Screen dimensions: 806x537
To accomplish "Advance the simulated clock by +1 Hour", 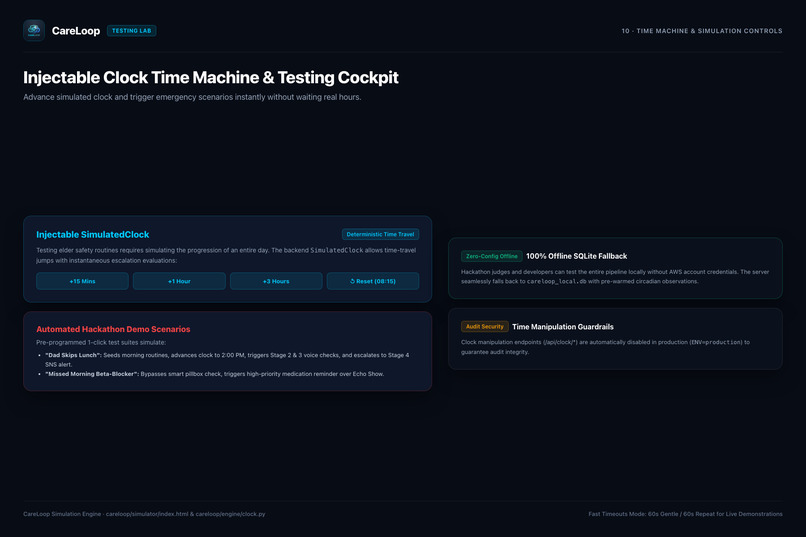I will [x=179, y=281].
